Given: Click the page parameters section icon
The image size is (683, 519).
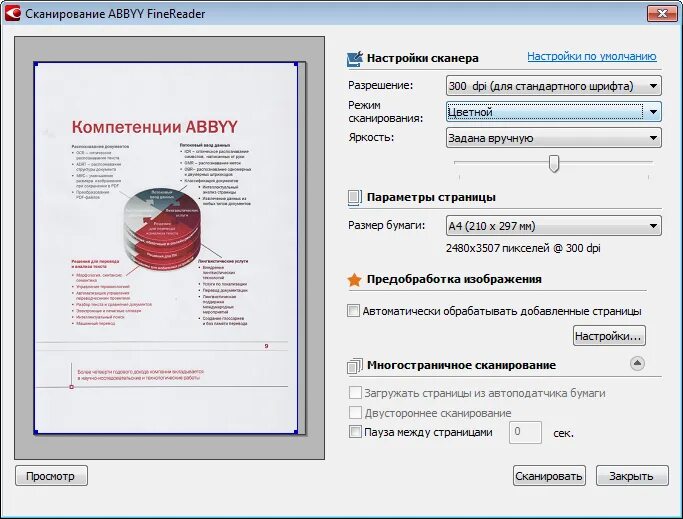Looking at the screenshot, I should point(354,197).
